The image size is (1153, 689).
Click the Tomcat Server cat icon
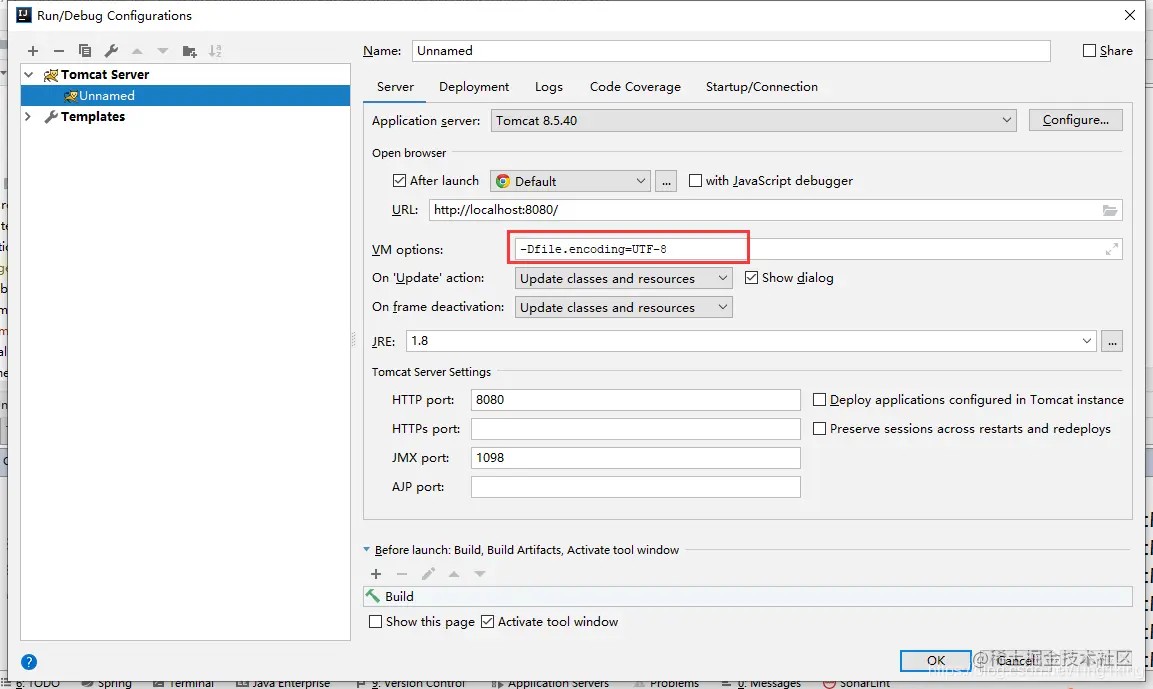51,75
